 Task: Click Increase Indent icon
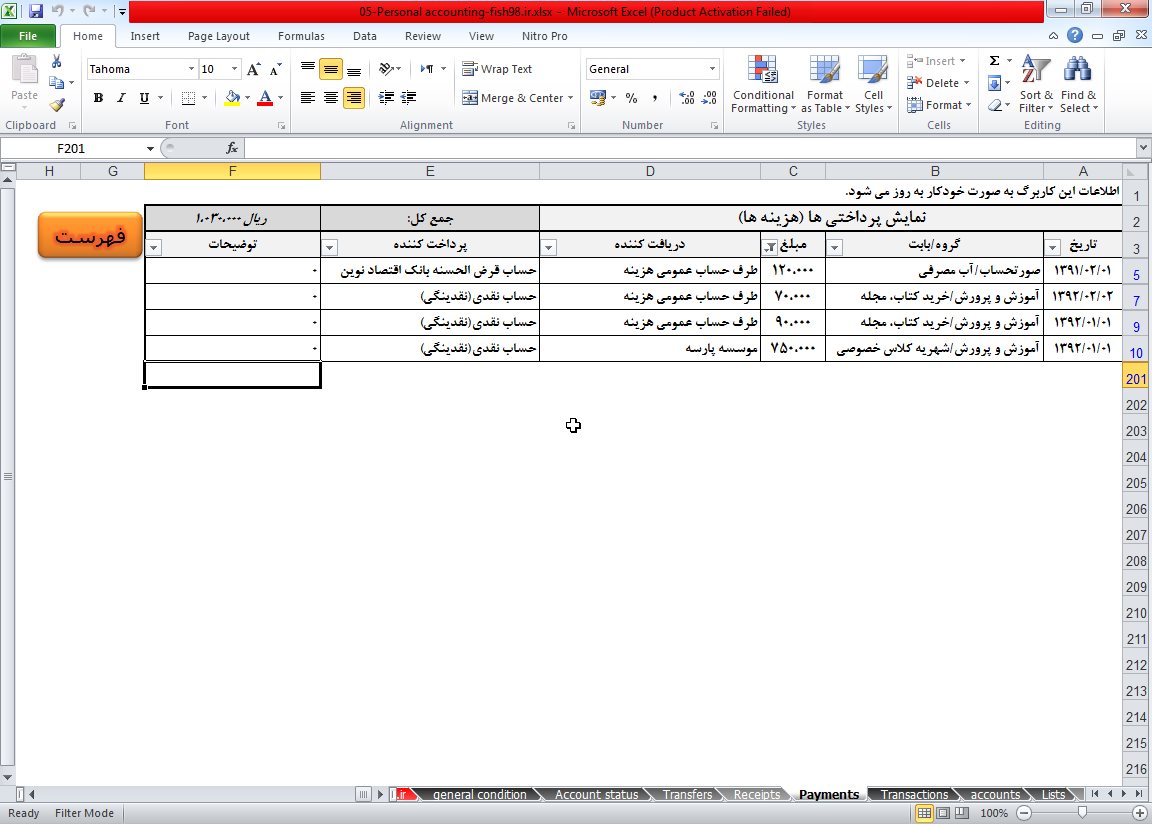click(x=408, y=98)
